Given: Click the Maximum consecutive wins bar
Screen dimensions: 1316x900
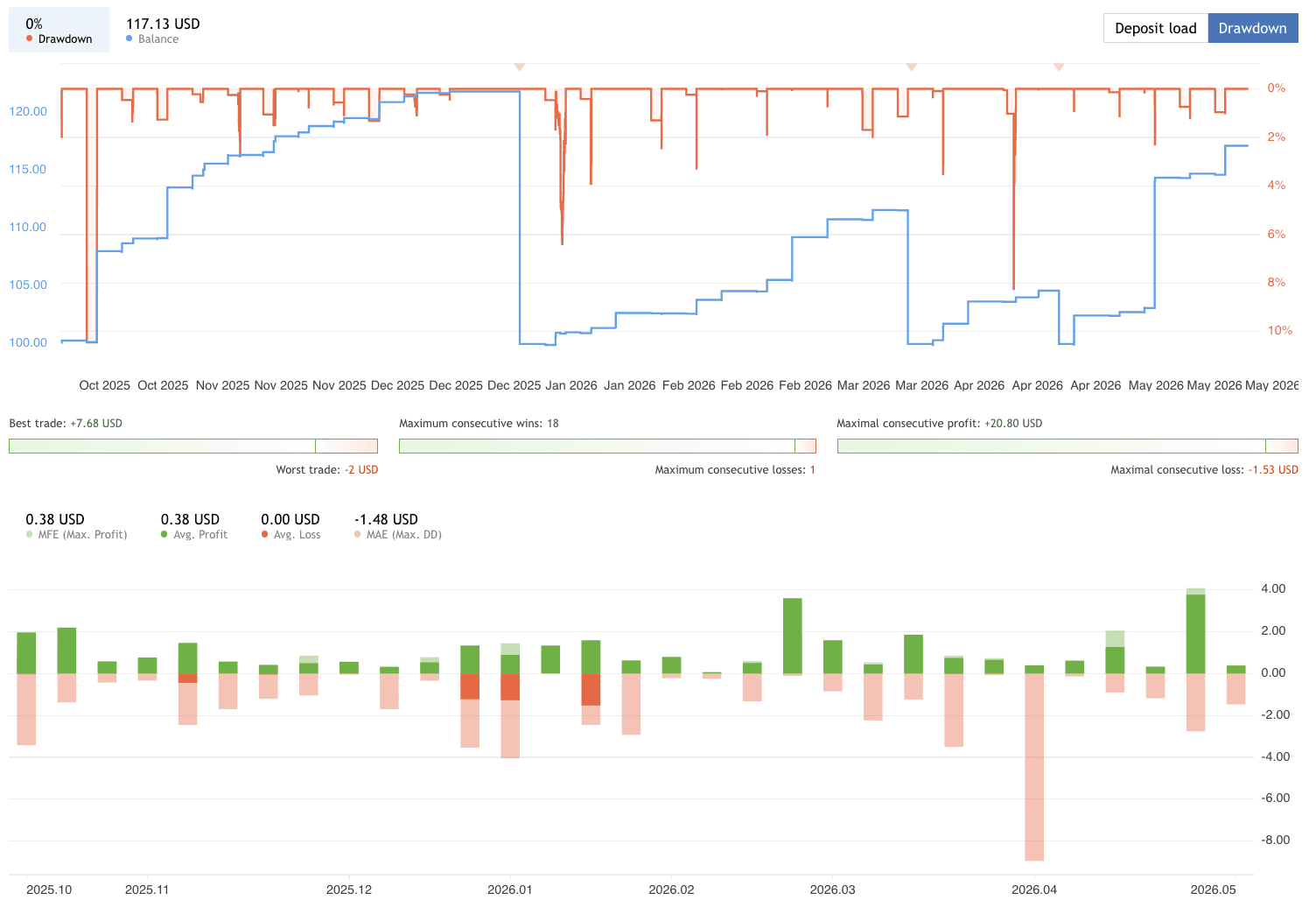Looking at the screenshot, I should (x=607, y=446).
